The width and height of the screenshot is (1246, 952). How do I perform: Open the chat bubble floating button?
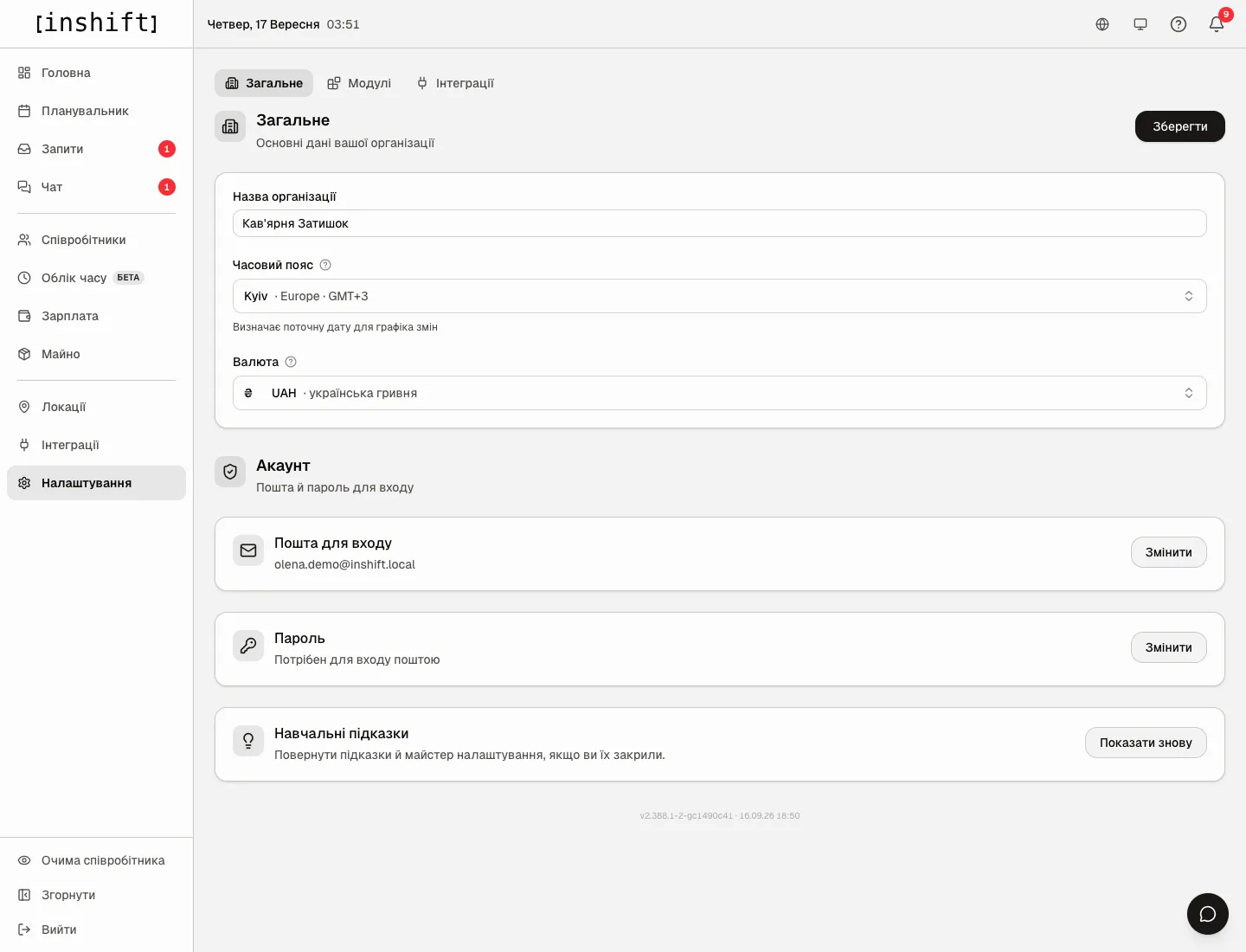[x=1208, y=914]
